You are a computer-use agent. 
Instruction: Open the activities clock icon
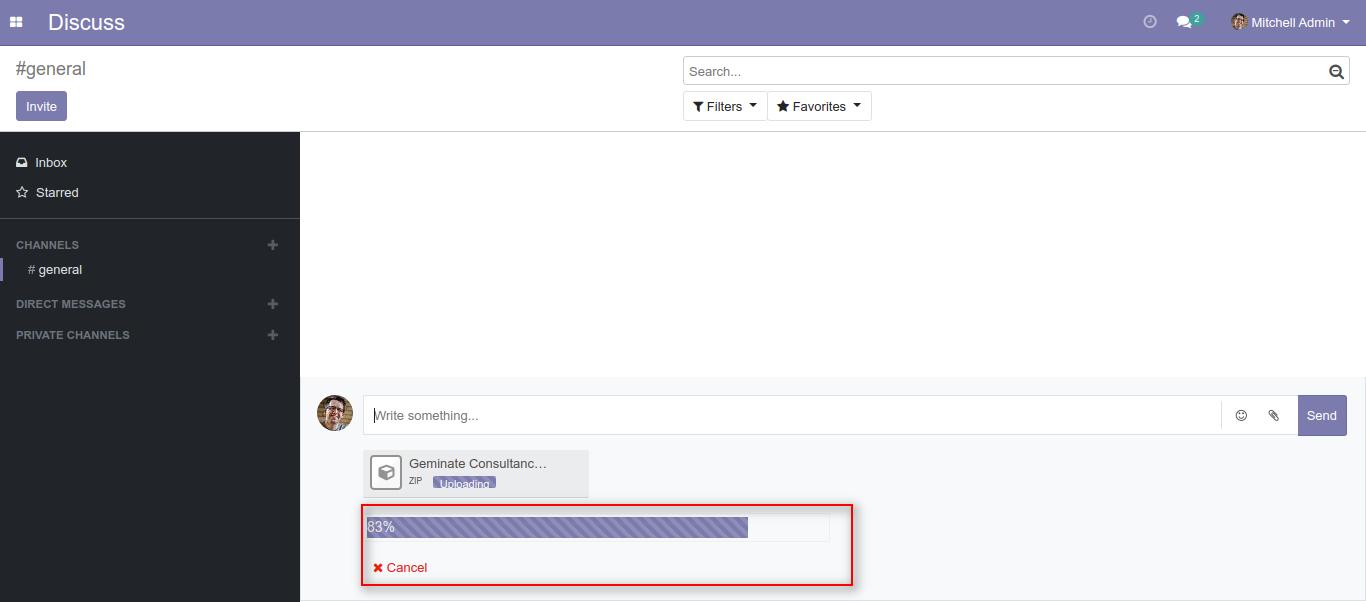pyautogui.click(x=1150, y=22)
